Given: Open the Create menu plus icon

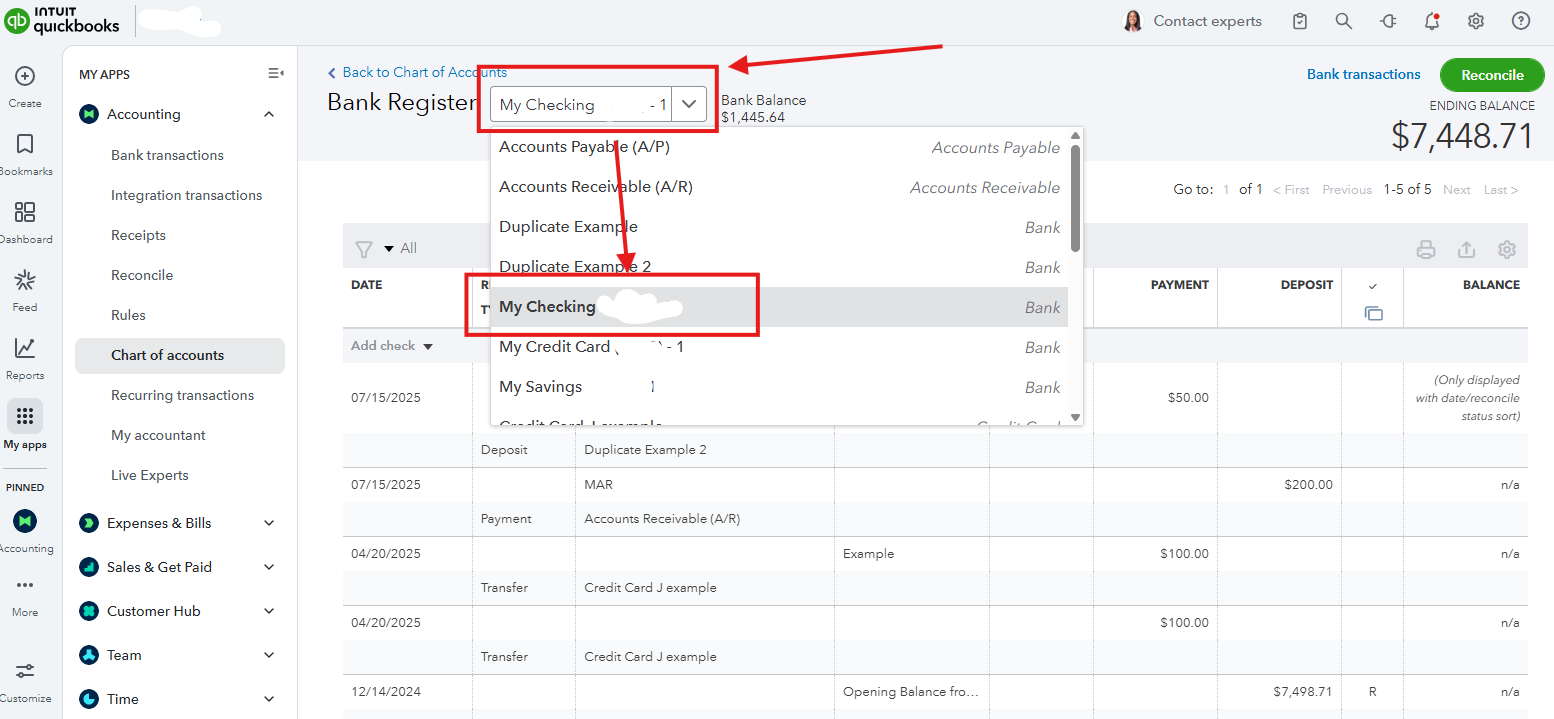Looking at the screenshot, I should pyautogui.click(x=25, y=76).
